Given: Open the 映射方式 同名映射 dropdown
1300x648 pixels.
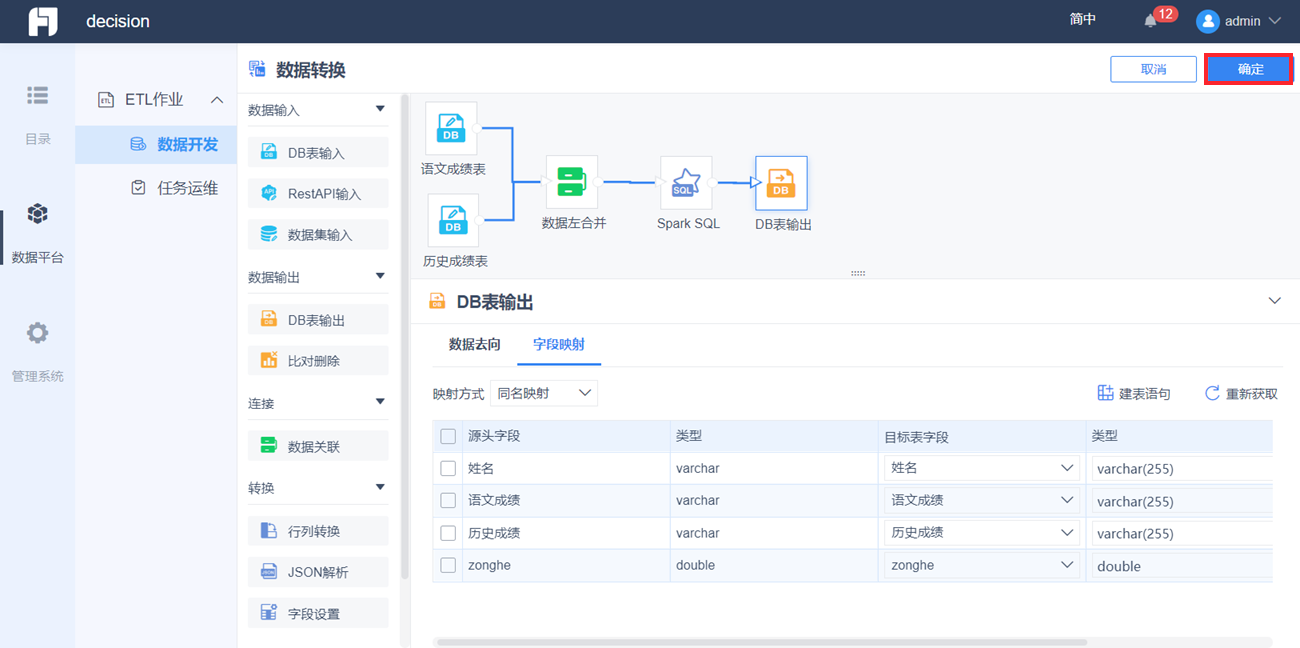Looking at the screenshot, I should pos(544,393).
